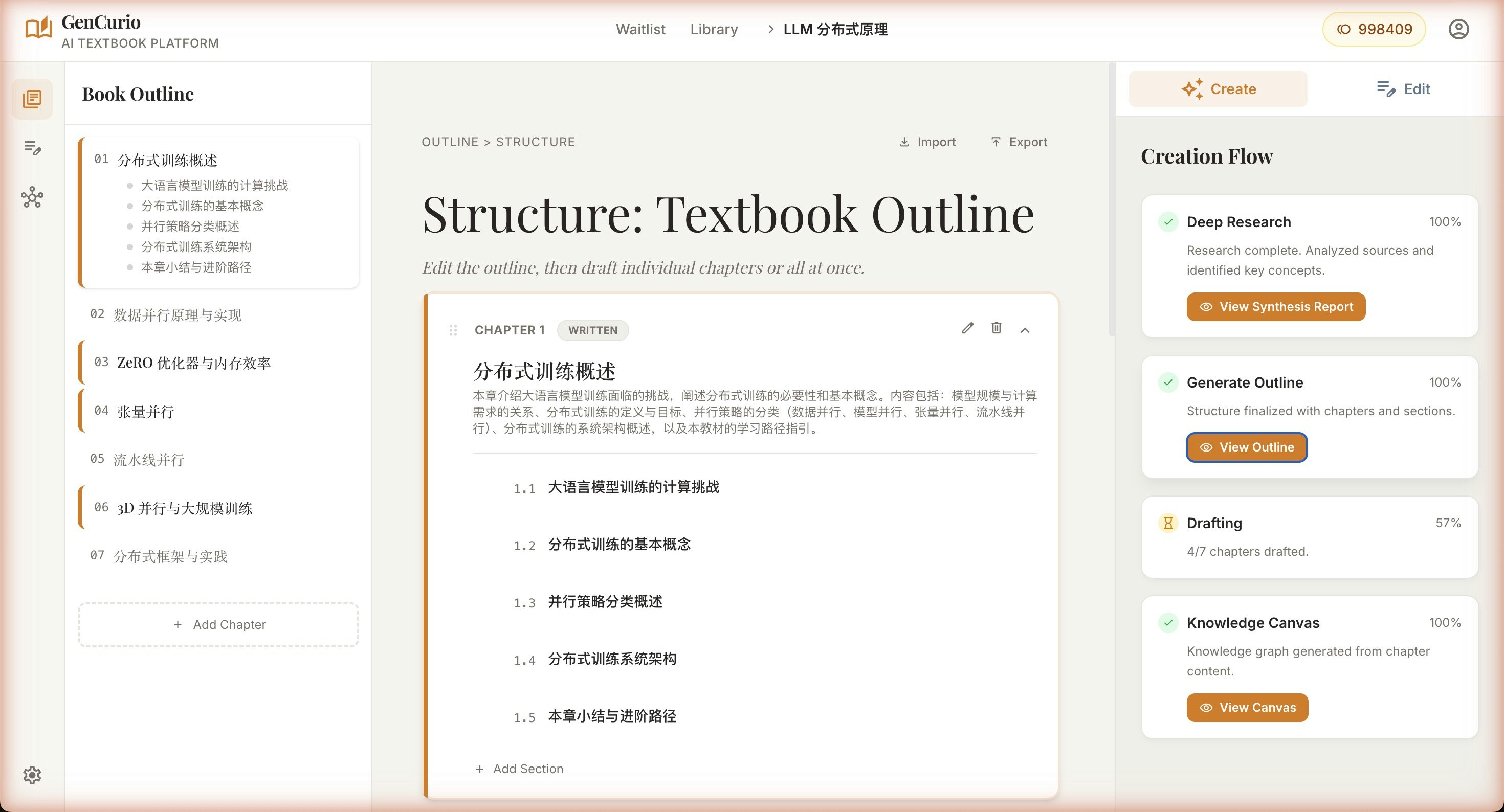The height and width of the screenshot is (812, 1504).
Task: Open the Book Outline panel icon
Action: tap(32, 99)
